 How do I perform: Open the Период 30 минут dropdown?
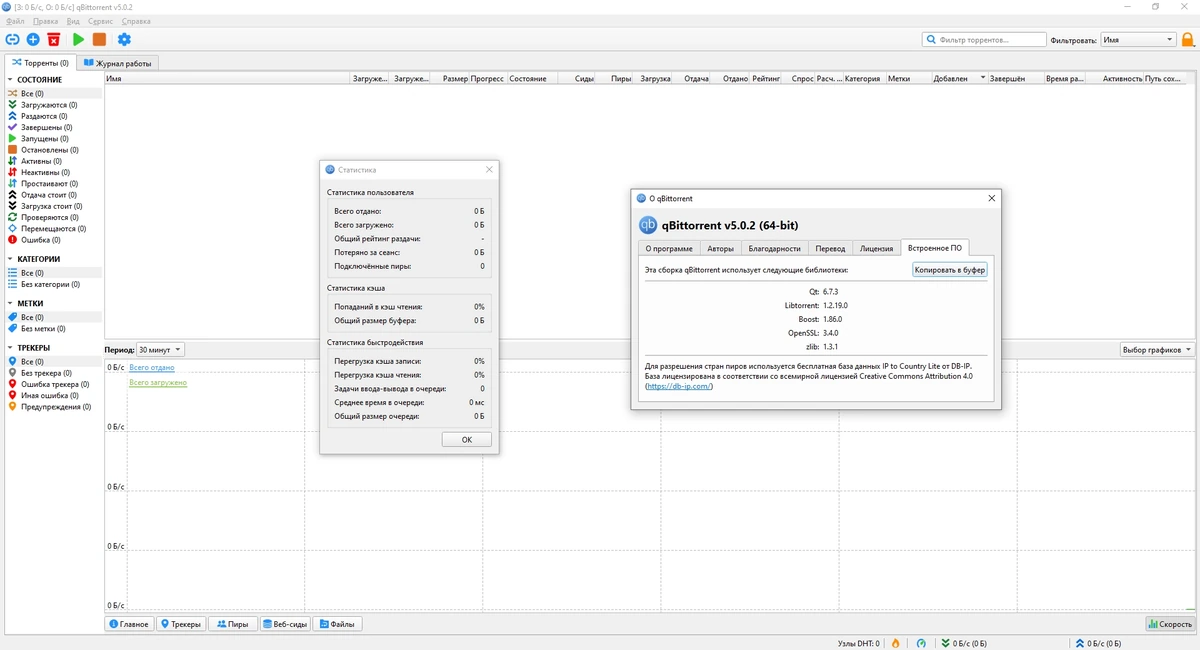tap(160, 350)
